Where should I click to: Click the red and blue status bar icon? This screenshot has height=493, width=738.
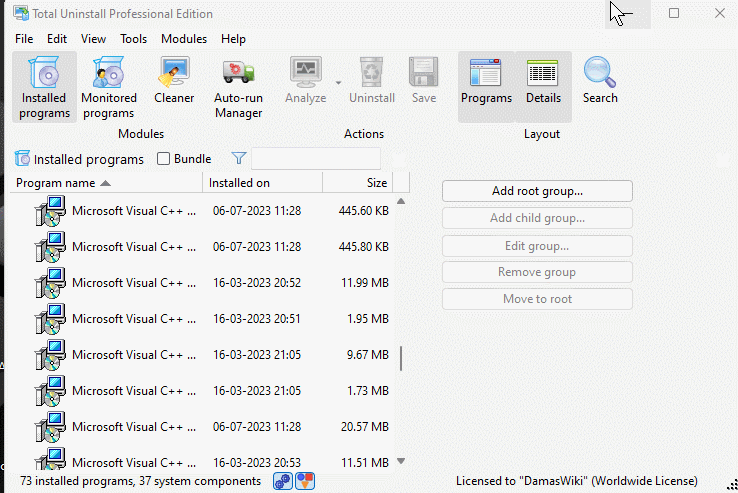click(x=305, y=481)
